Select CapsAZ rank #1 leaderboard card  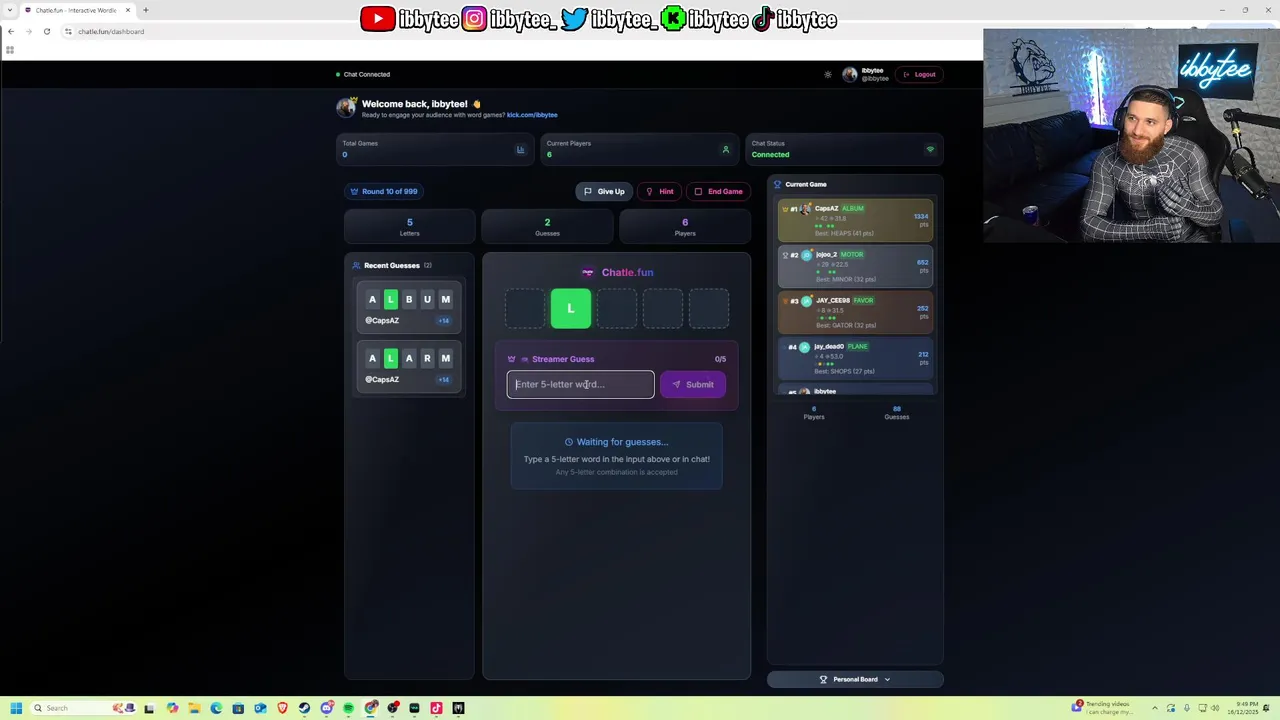855,221
